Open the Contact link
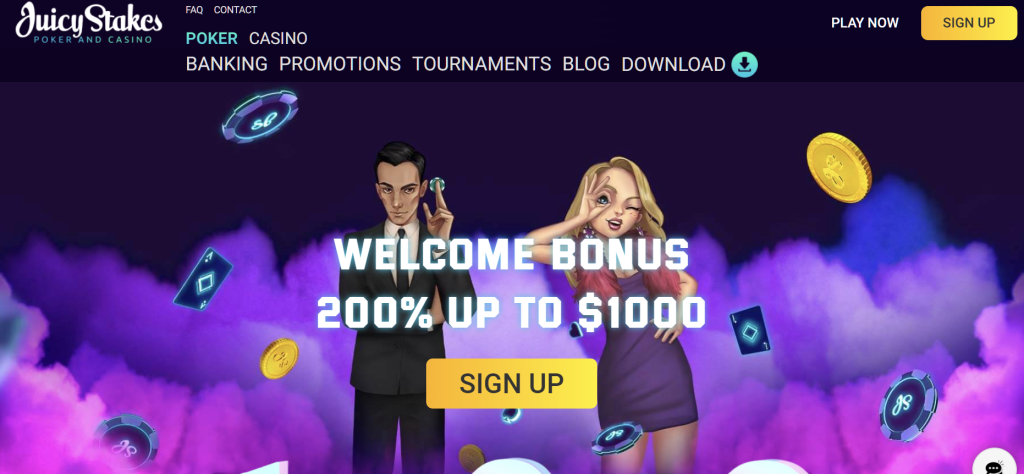Image resolution: width=1024 pixels, height=474 pixels. coord(235,10)
